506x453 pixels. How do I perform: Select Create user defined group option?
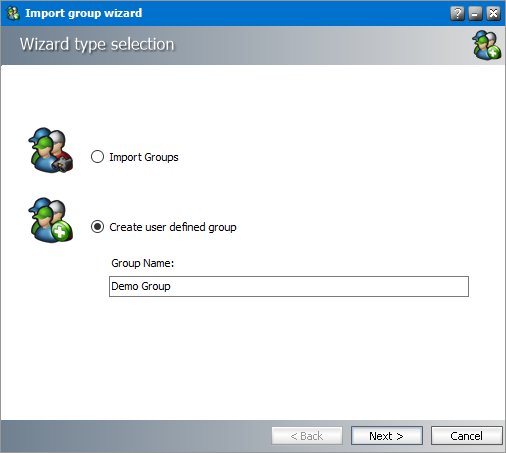[97, 227]
